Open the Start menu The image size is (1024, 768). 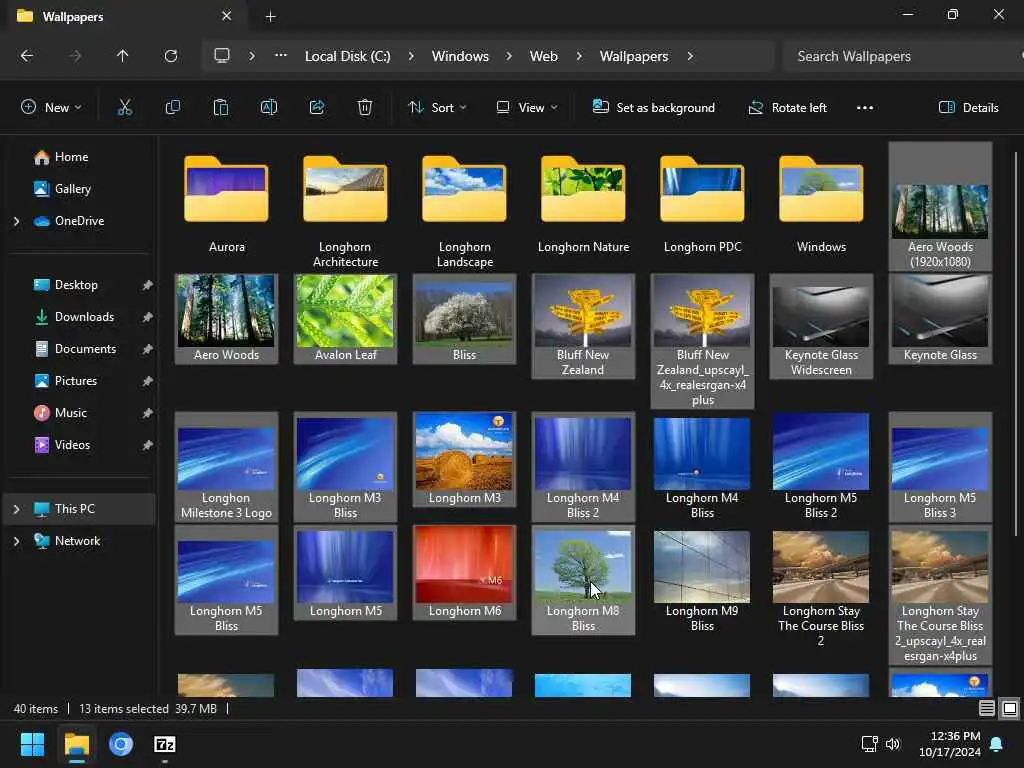[x=32, y=744]
